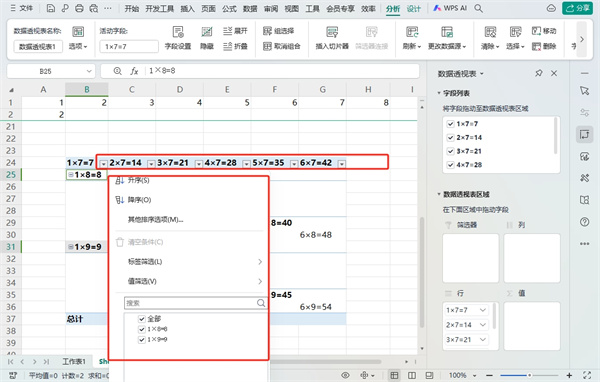Viewport: 600px width, 382px height.
Task: Uncheck 1×9=9 in the filter list
Action: point(142,340)
